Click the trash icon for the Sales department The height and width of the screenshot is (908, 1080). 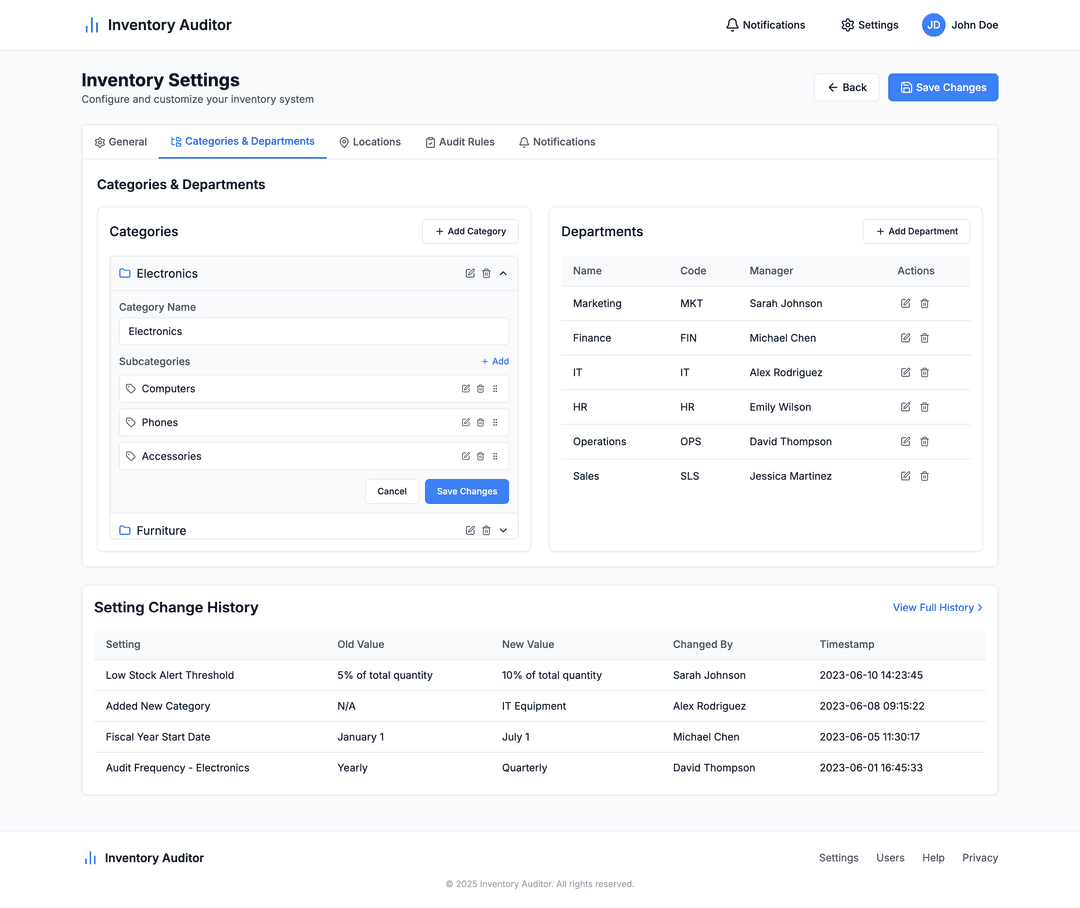click(924, 476)
